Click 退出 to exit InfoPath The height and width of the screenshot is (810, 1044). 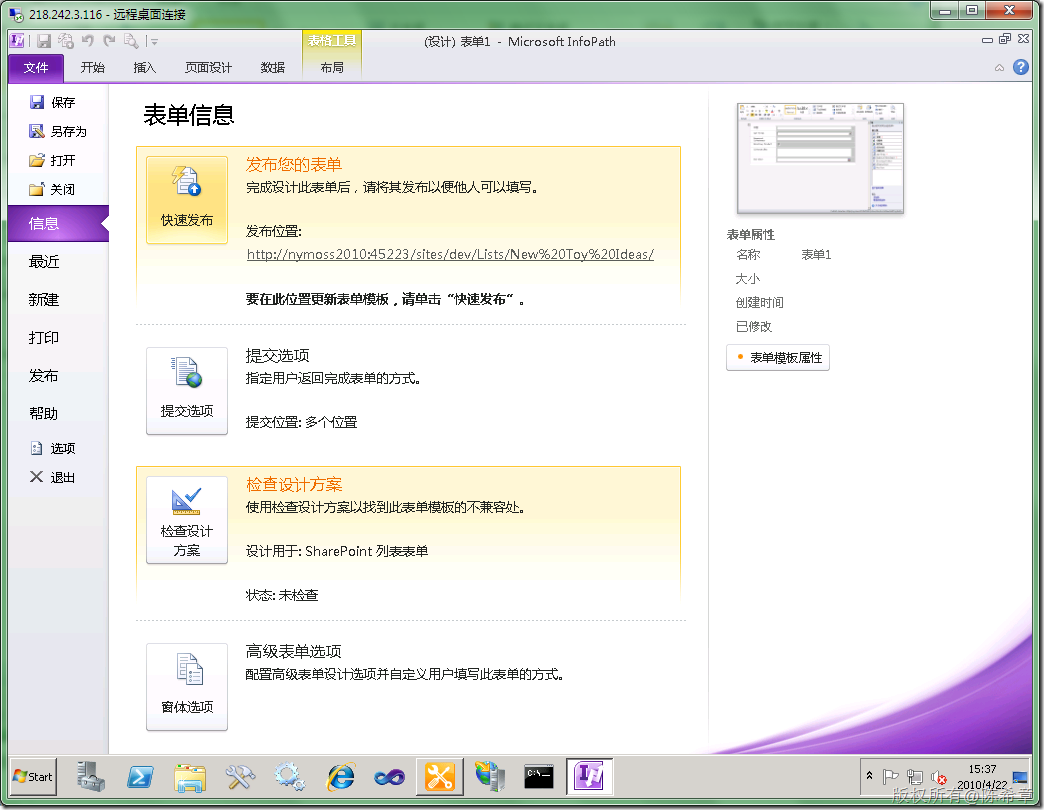point(53,477)
